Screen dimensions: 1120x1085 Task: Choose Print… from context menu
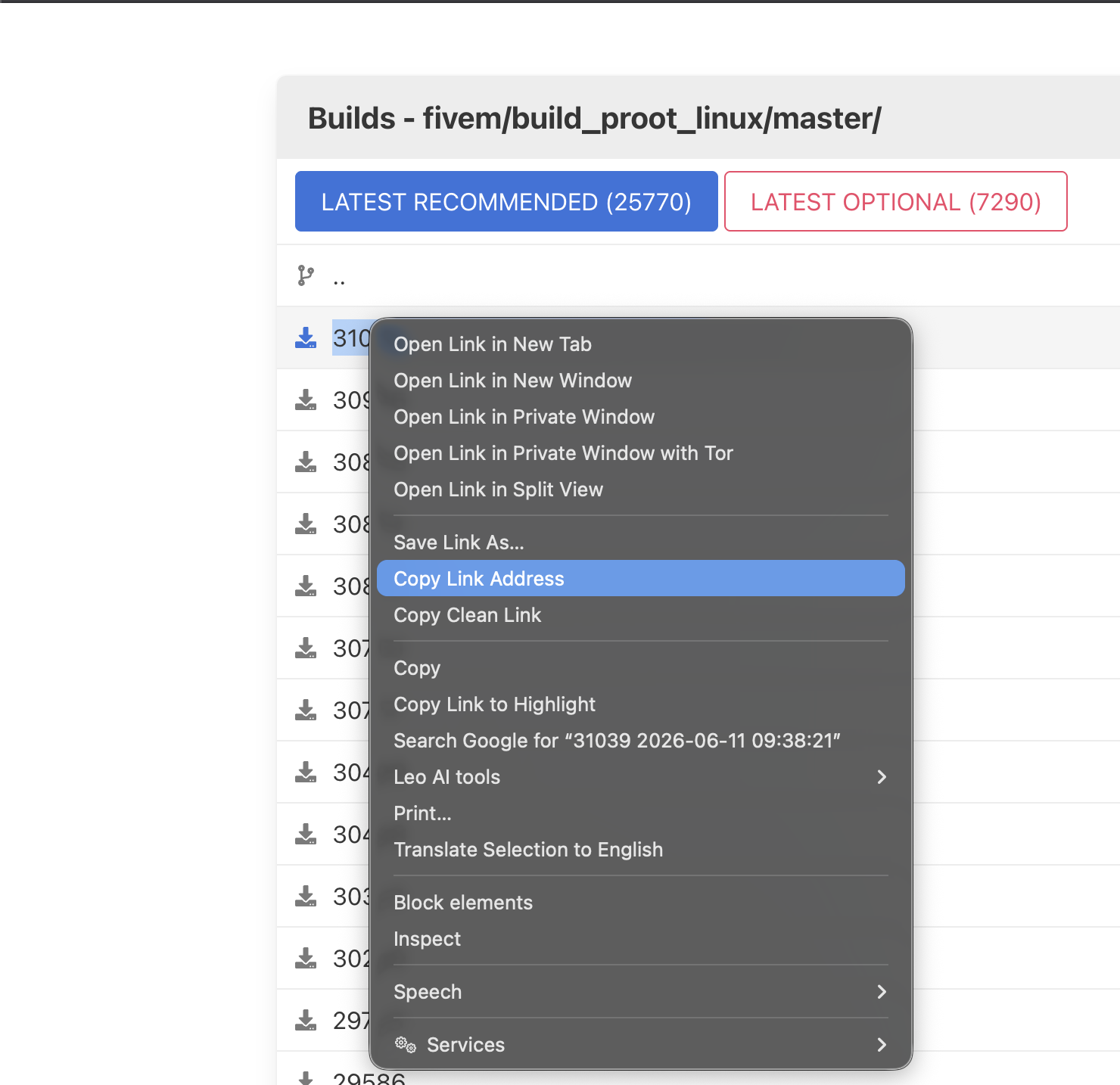pyautogui.click(x=640, y=813)
